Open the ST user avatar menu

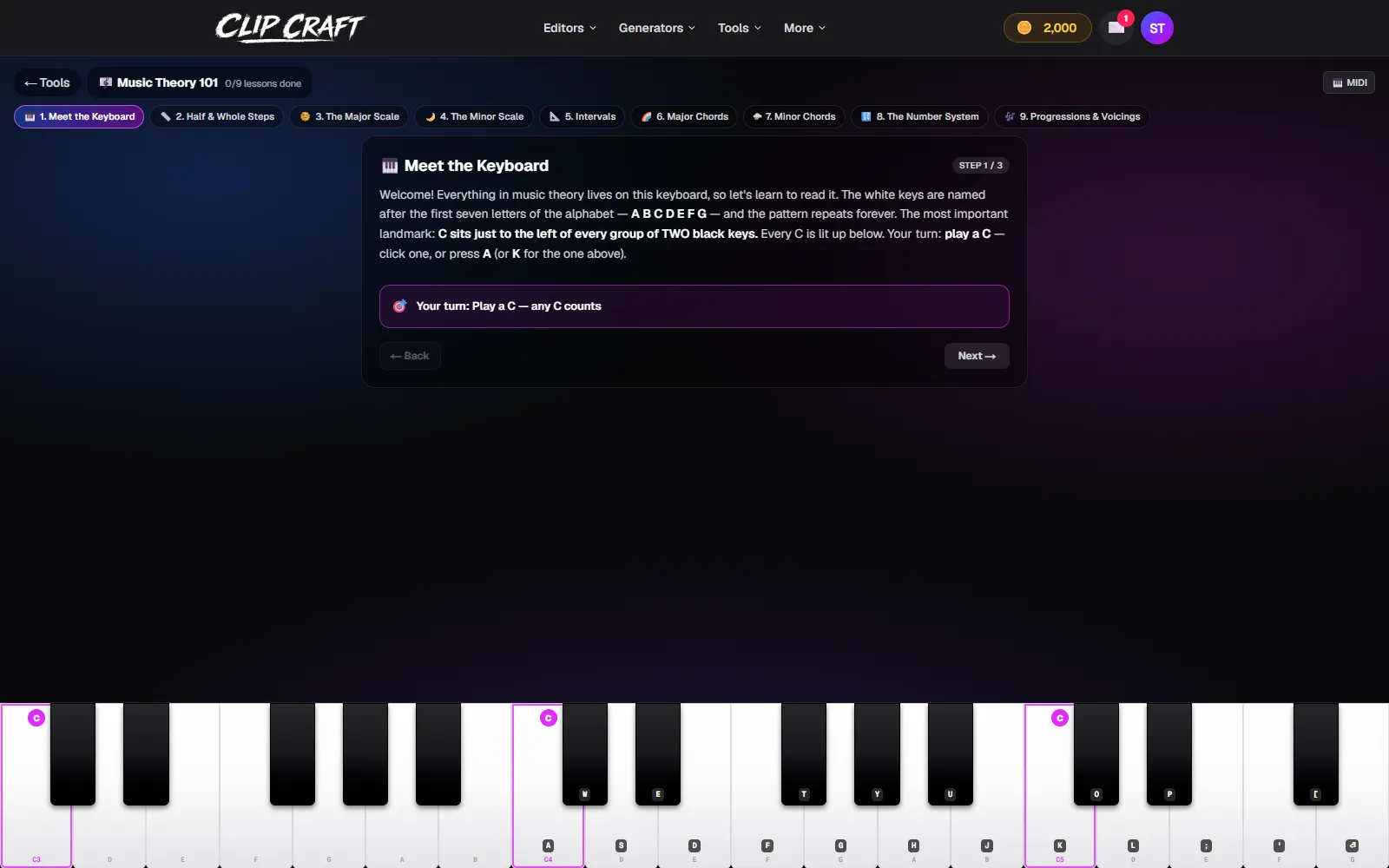click(x=1156, y=28)
